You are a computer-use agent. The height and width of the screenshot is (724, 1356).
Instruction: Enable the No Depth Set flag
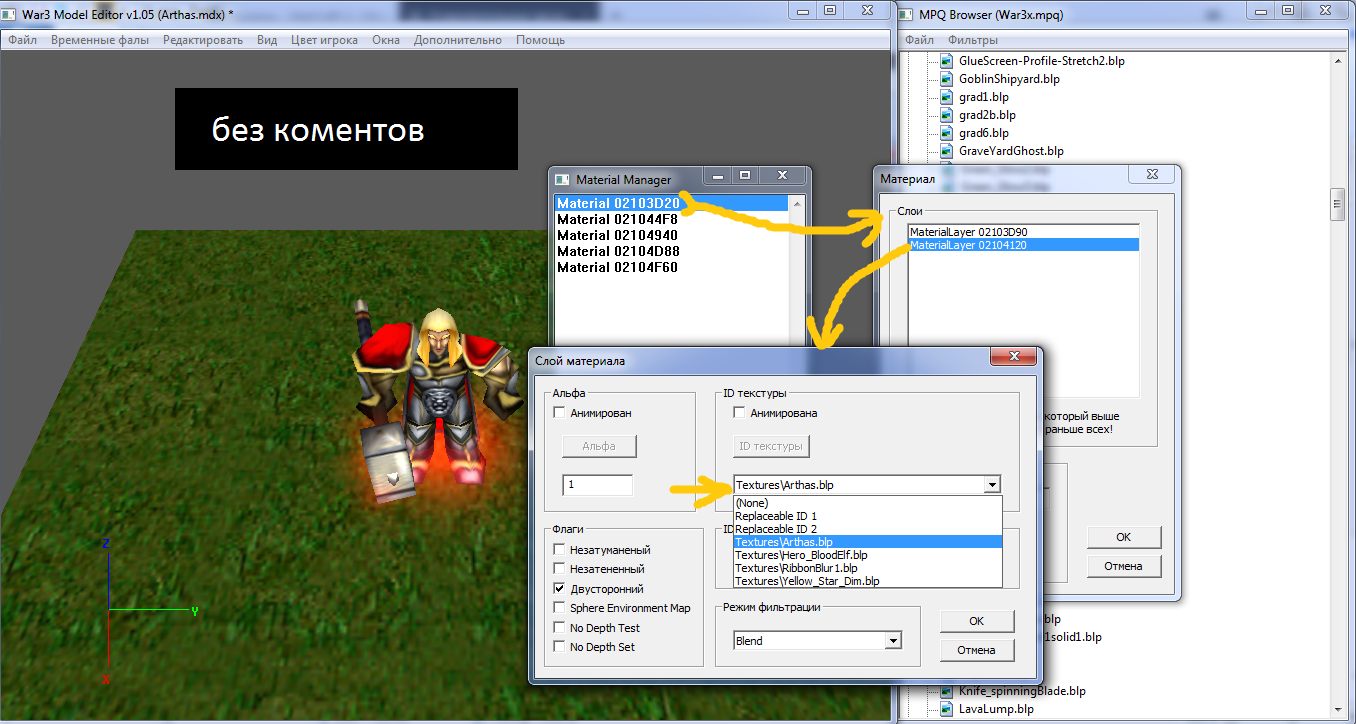pos(558,647)
